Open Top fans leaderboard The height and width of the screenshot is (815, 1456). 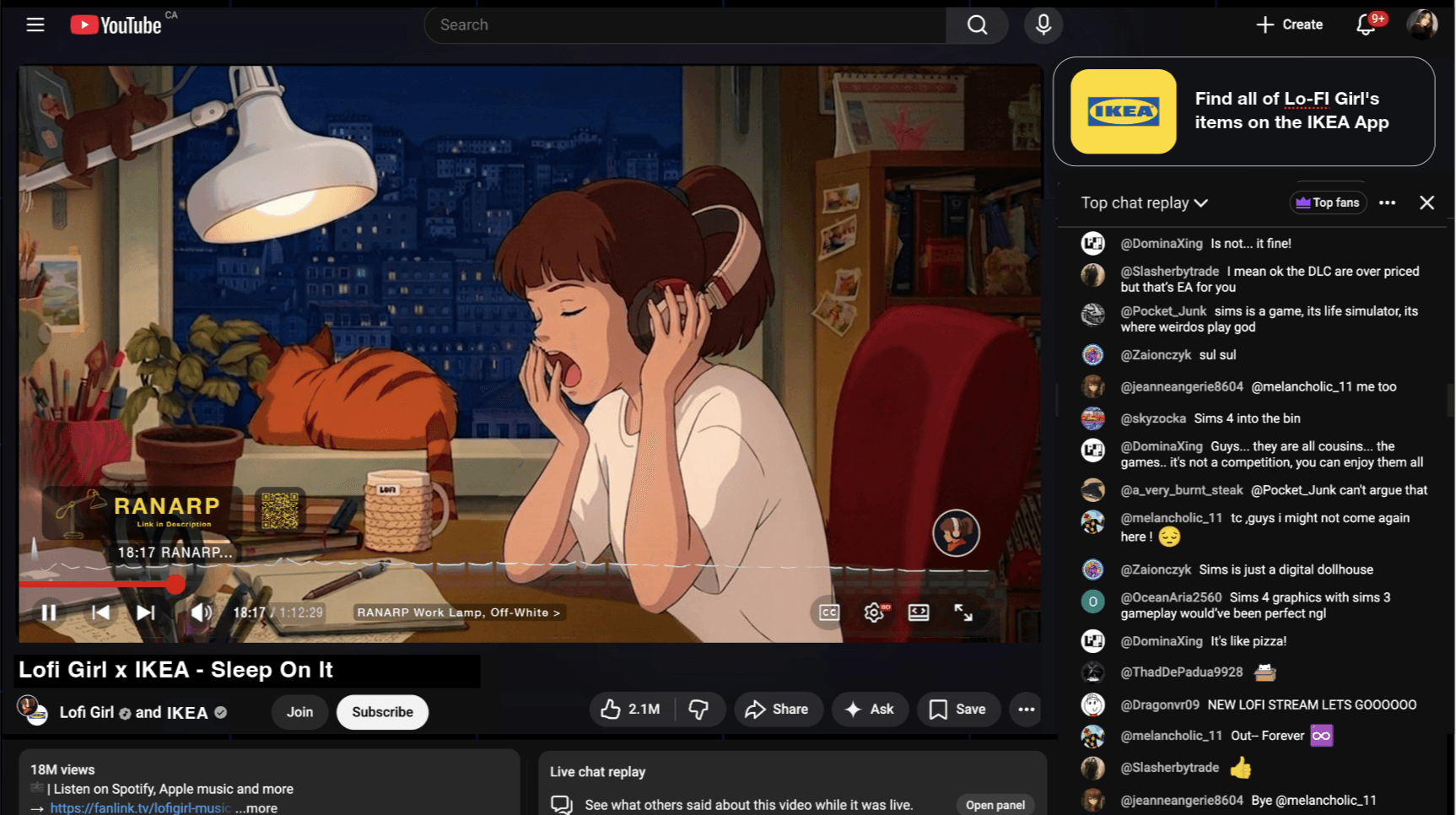click(1328, 202)
